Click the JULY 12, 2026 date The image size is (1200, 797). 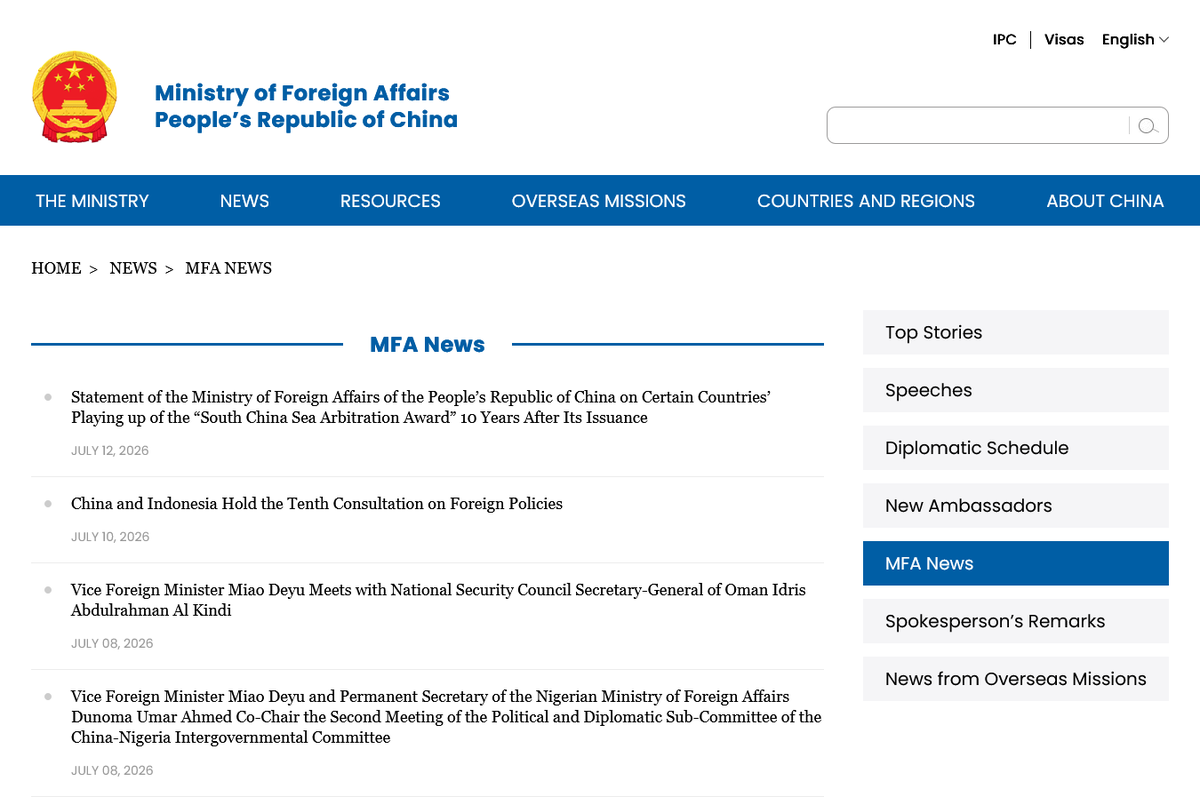point(110,451)
